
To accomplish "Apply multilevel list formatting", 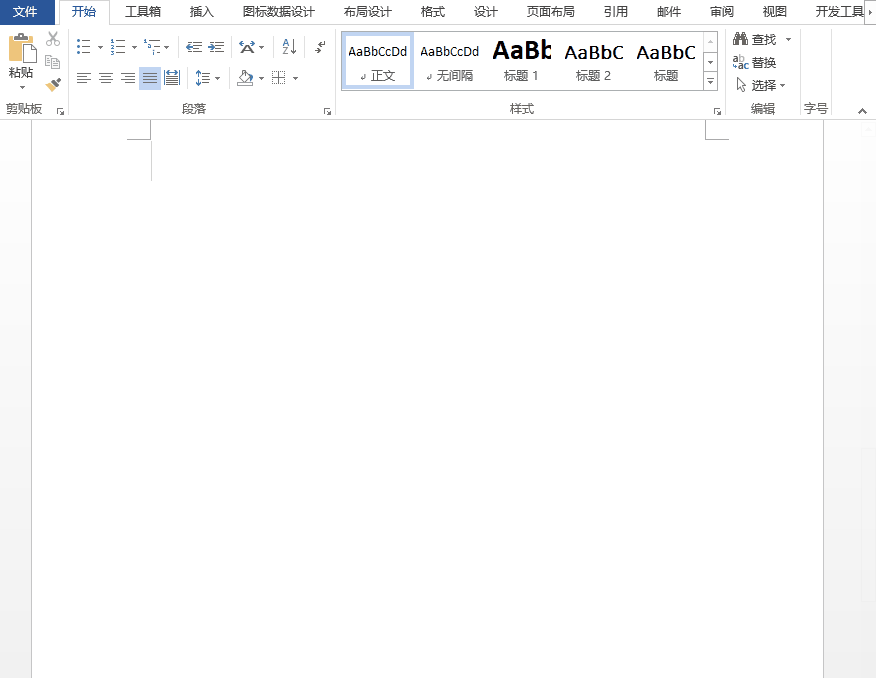I will 151,47.
